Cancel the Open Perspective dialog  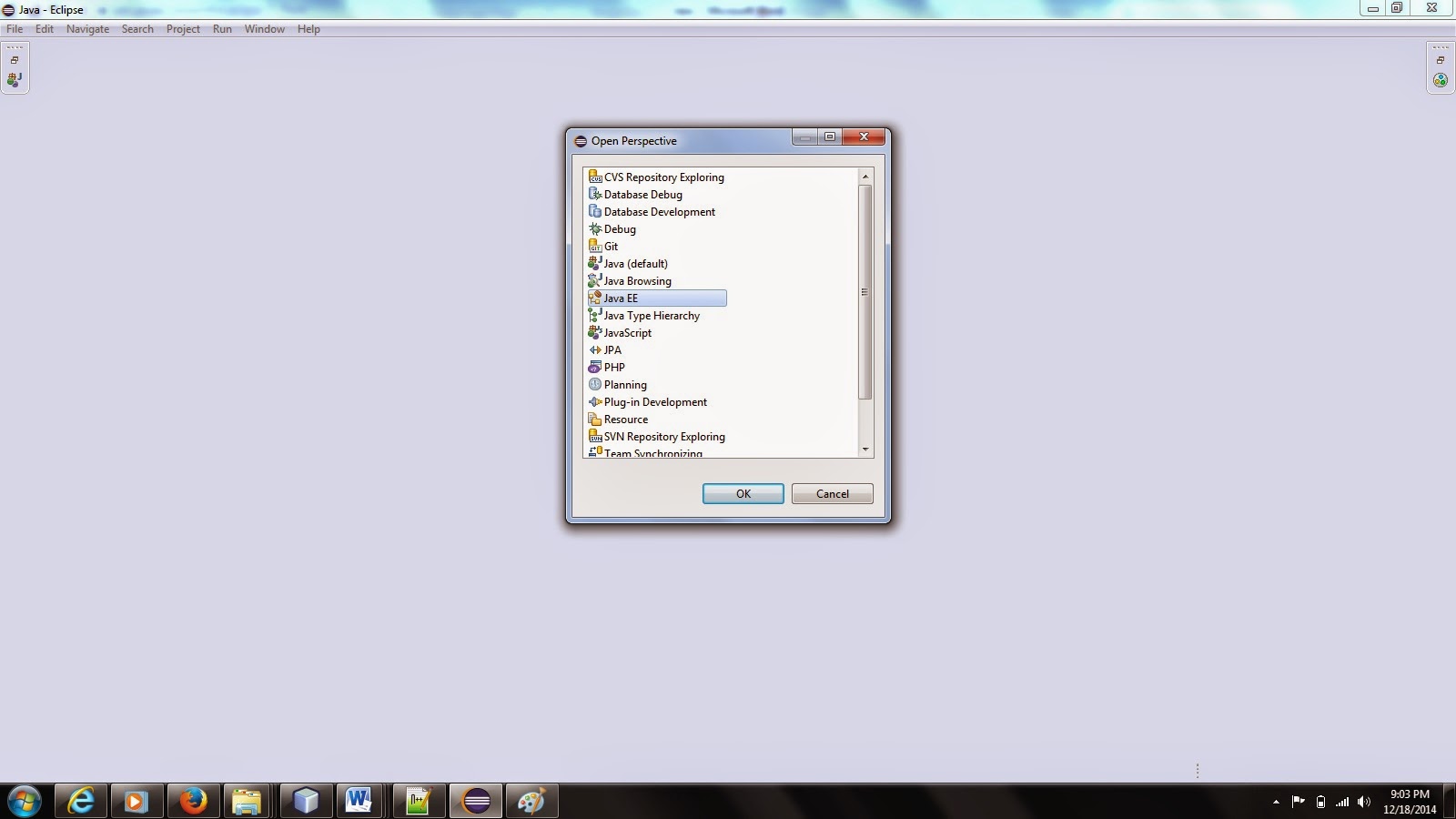coord(833,493)
